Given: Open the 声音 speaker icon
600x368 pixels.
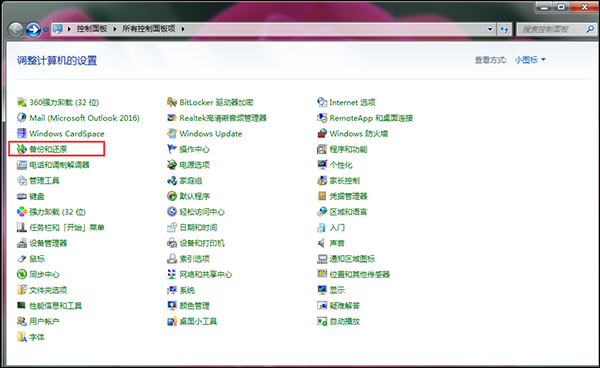Looking at the screenshot, I should (x=322, y=243).
